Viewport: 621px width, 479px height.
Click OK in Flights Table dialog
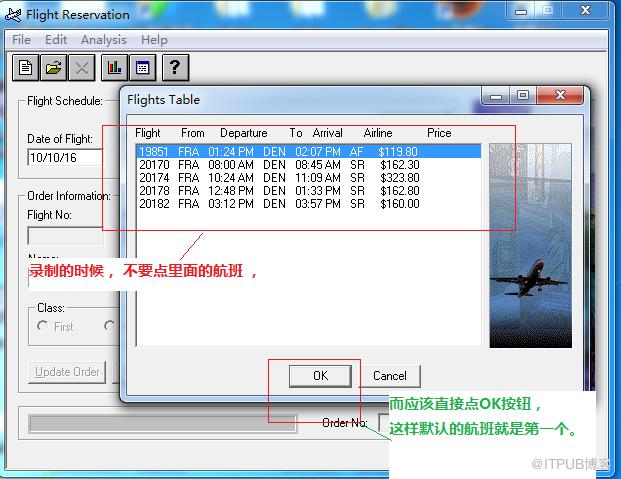[x=320, y=376]
